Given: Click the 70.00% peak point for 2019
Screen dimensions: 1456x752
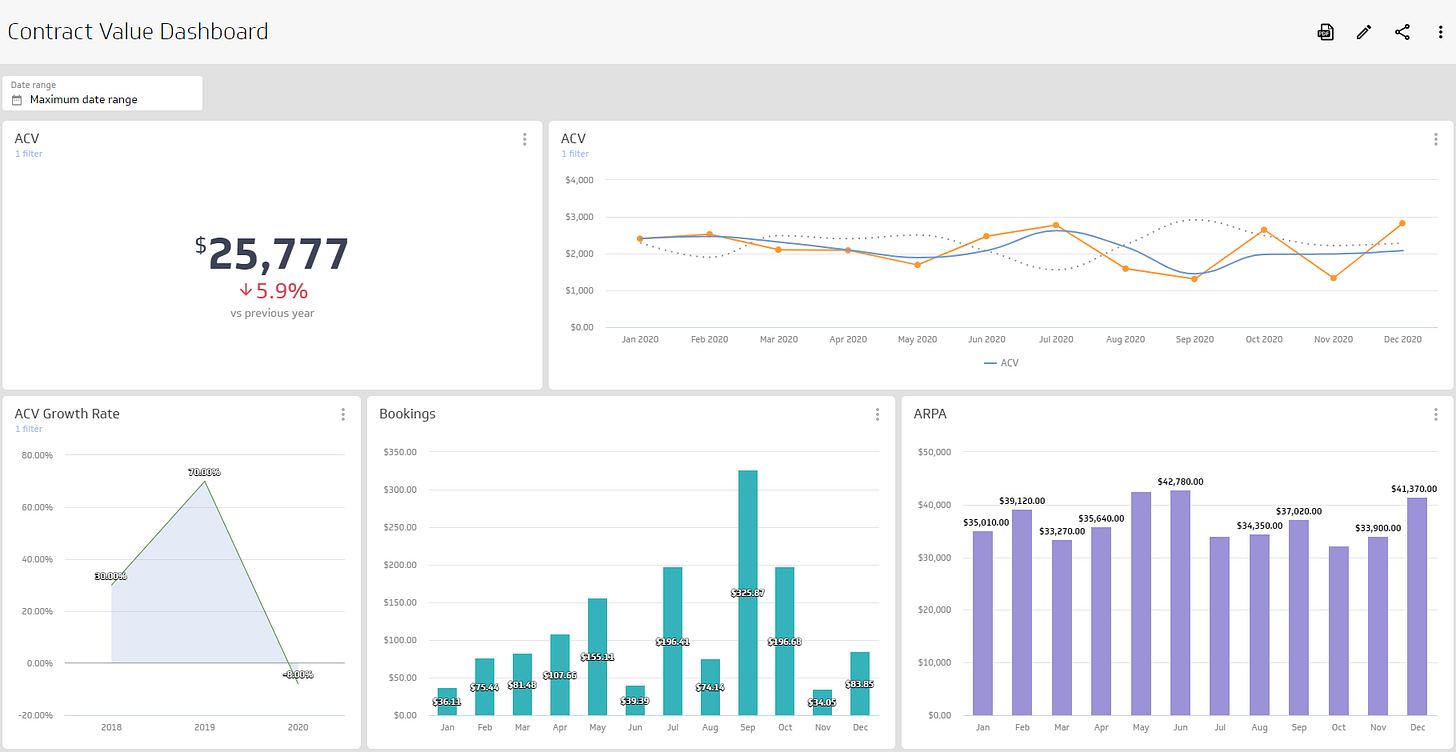Looking at the screenshot, I should point(205,480).
